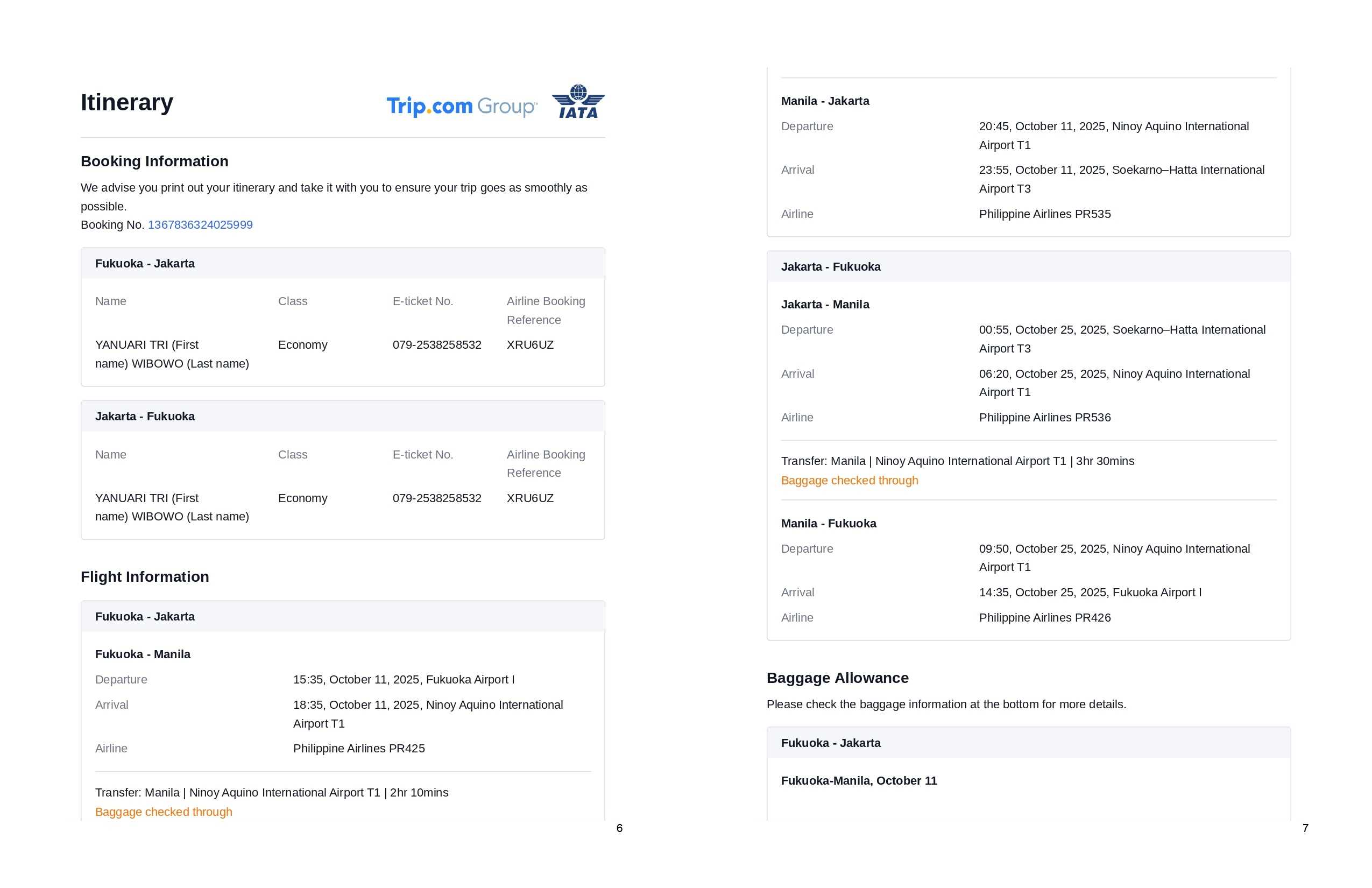Open booking number 1367836324025999 link
This screenshot has width=1372, height=888.
(x=200, y=225)
